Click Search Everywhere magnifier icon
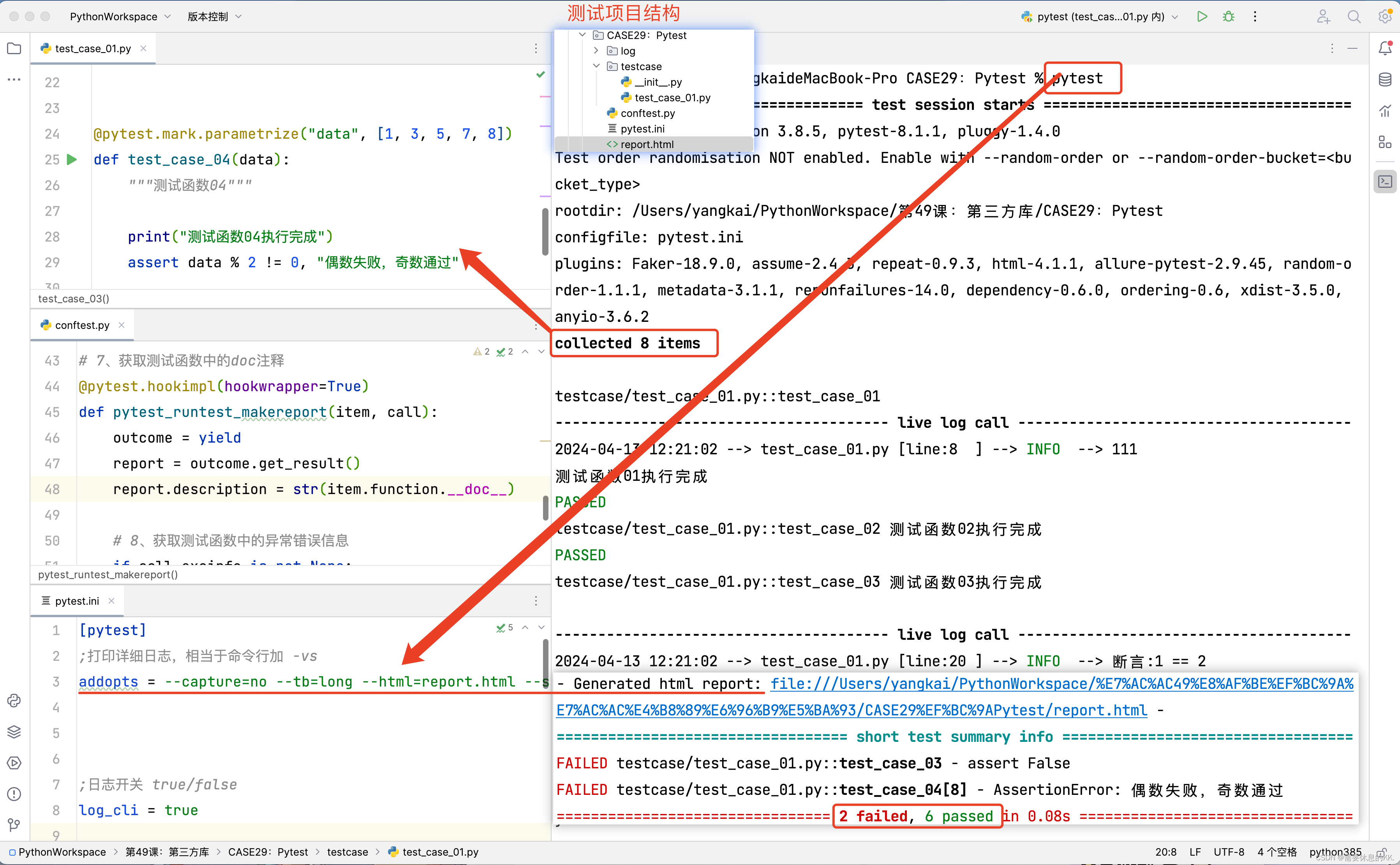This screenshot has width=1400, height=865. [1354, 17]
